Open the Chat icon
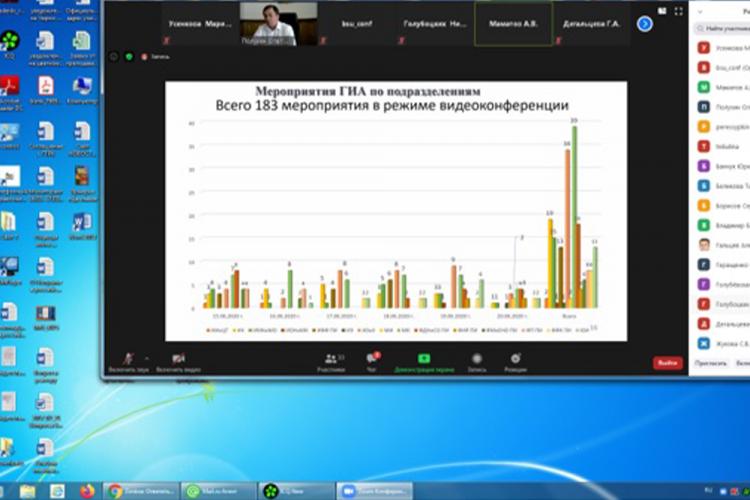This screenshot has height=500, width=750. click(x=373, y=360)
